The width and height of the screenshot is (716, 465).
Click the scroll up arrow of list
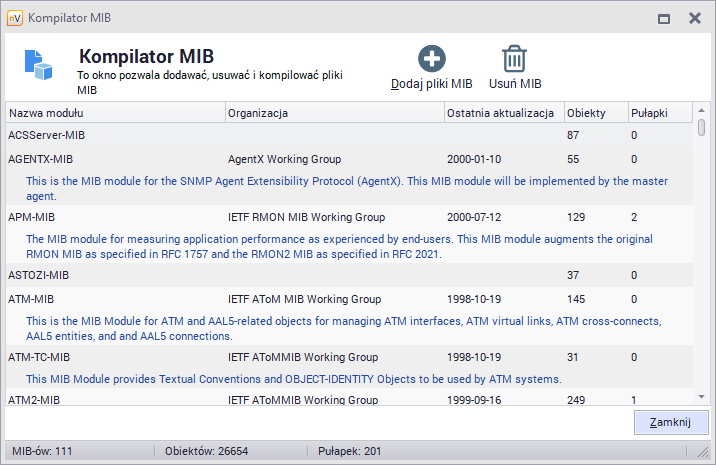tap(701, 111)
